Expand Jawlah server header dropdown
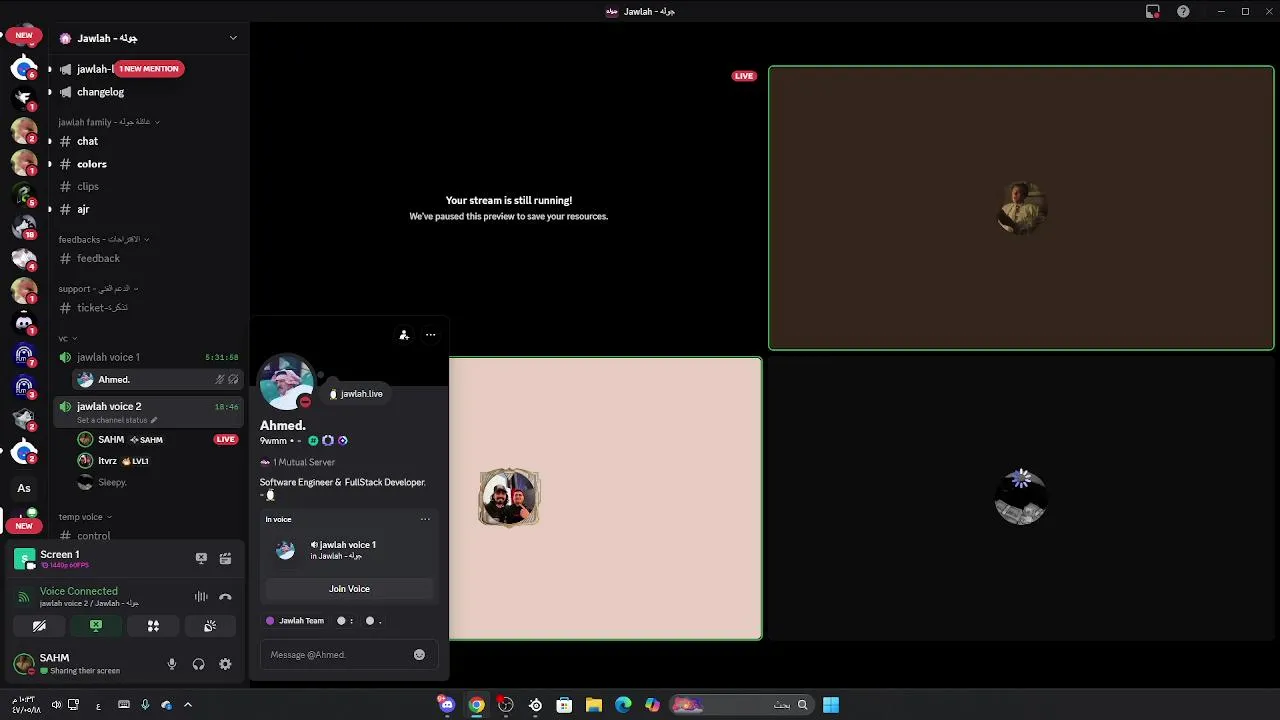Image resolution: width=1280 pixels, height=720 pixels. coord(233,38)
